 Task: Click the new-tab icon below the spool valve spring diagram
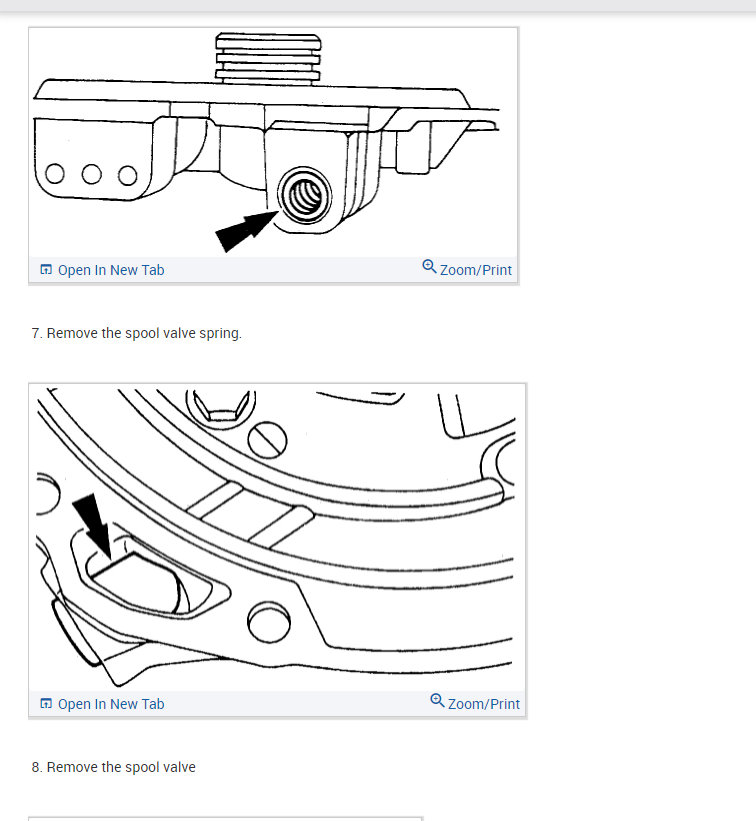coord(46,704)
